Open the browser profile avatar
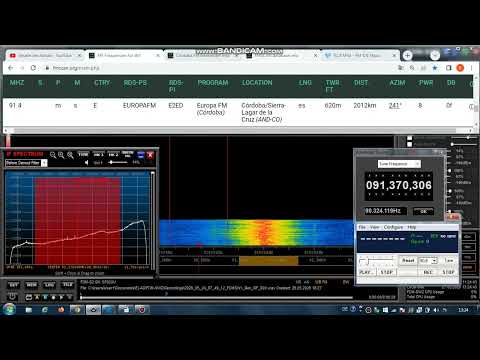 tap(460, 68)
